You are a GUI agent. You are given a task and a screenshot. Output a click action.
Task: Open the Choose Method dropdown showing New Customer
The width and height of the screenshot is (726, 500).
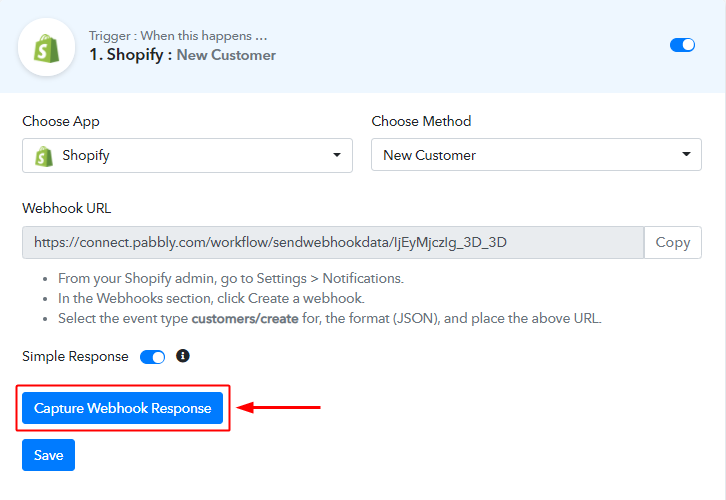(x=536, y=154)
